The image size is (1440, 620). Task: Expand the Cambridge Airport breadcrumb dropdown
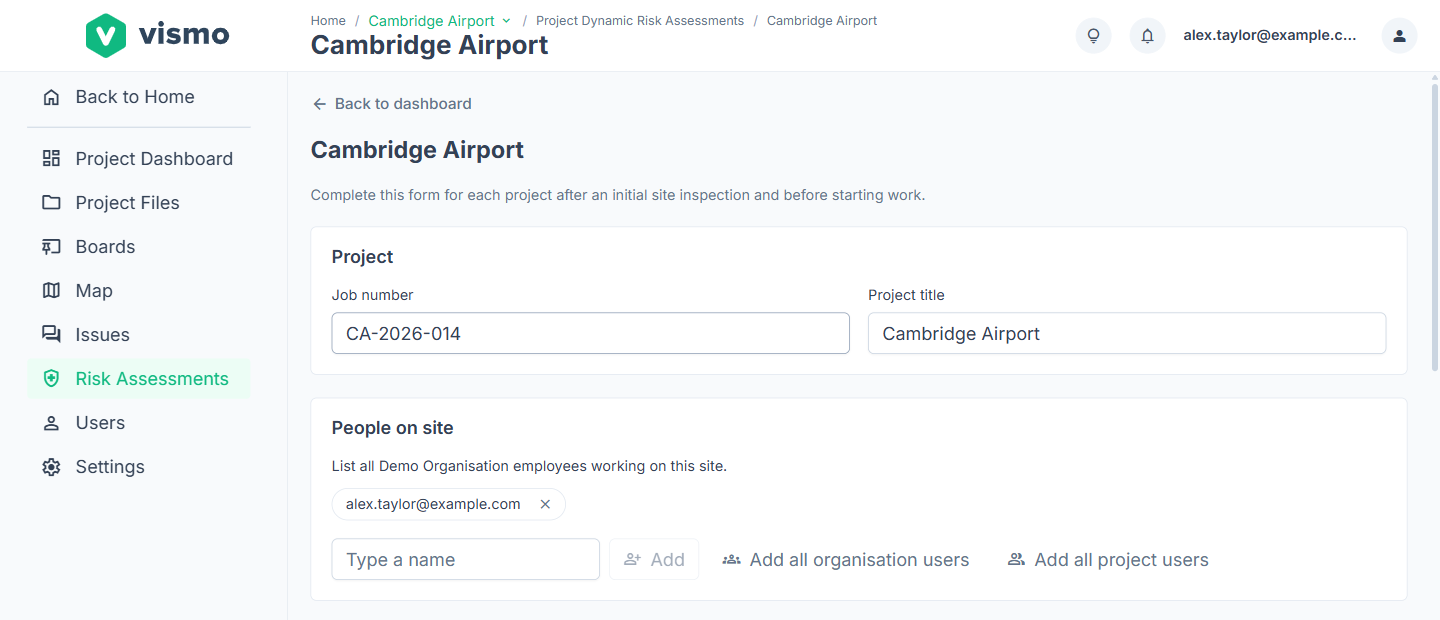[506, 21]
